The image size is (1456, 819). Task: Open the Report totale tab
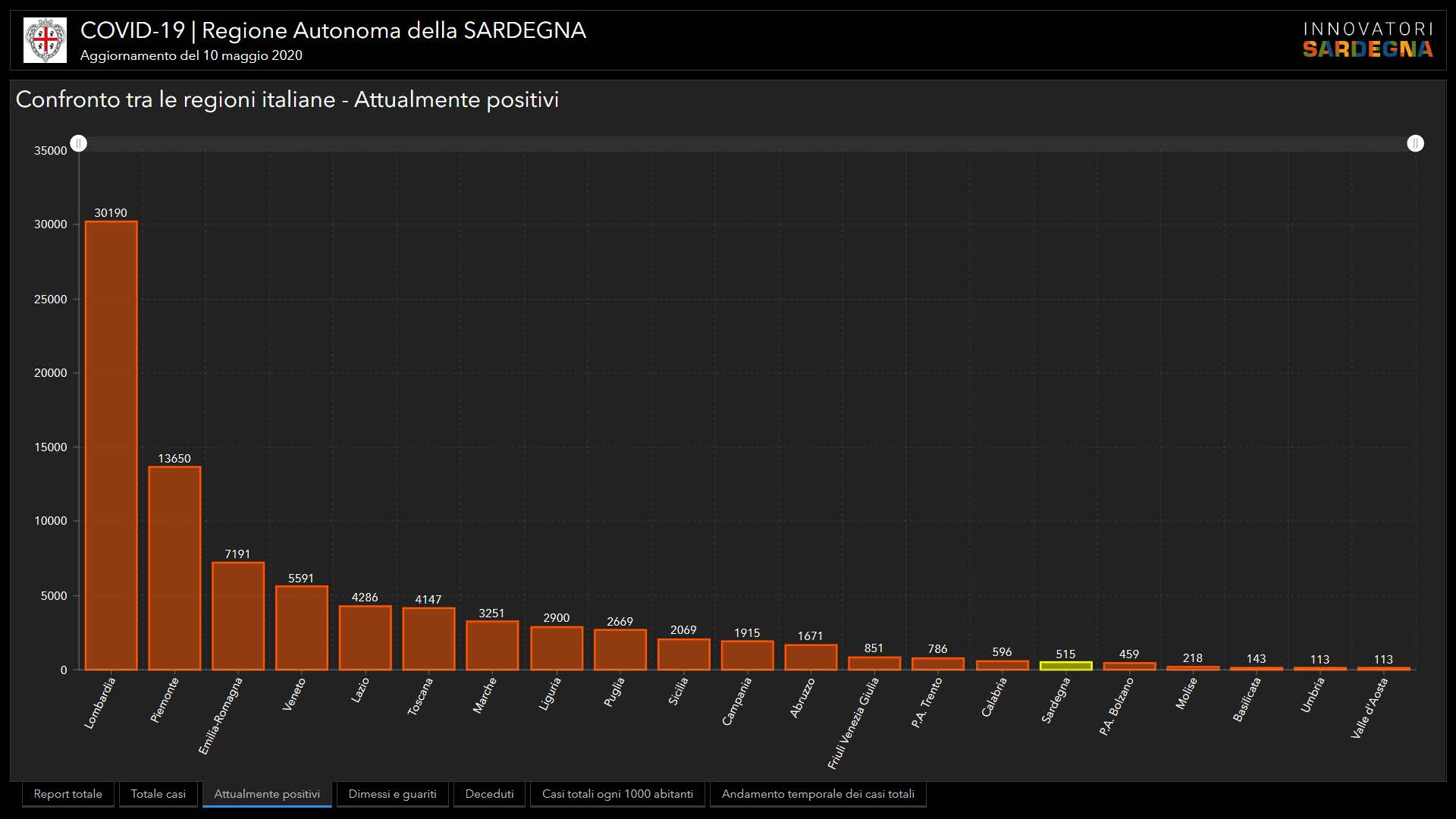[x=68, y=794]
